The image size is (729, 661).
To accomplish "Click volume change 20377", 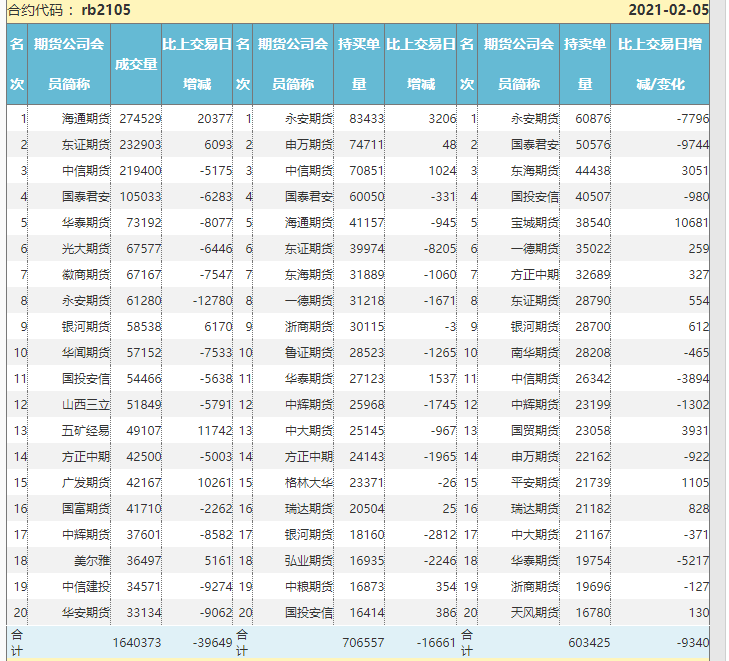I will [214, 119].
